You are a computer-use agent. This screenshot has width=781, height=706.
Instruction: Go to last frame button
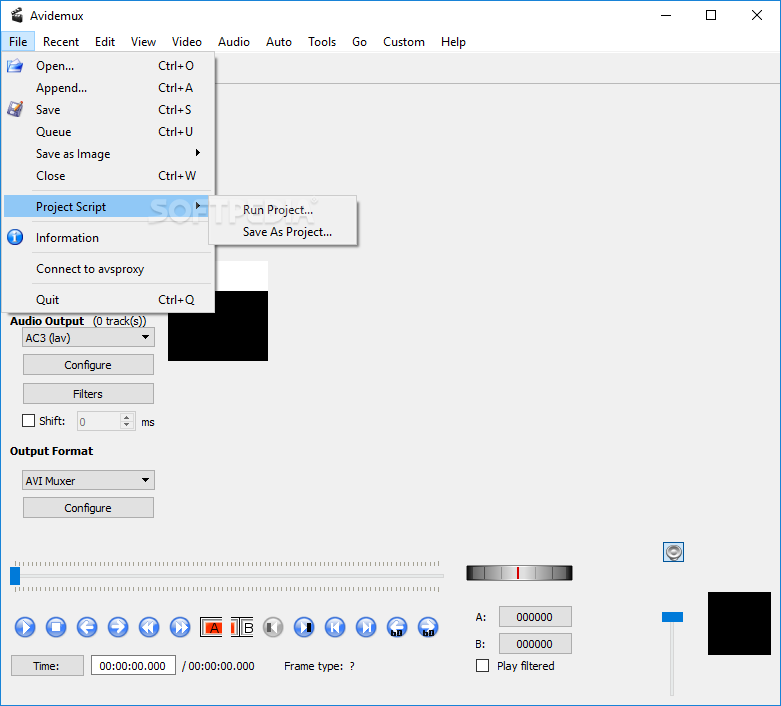366,627
